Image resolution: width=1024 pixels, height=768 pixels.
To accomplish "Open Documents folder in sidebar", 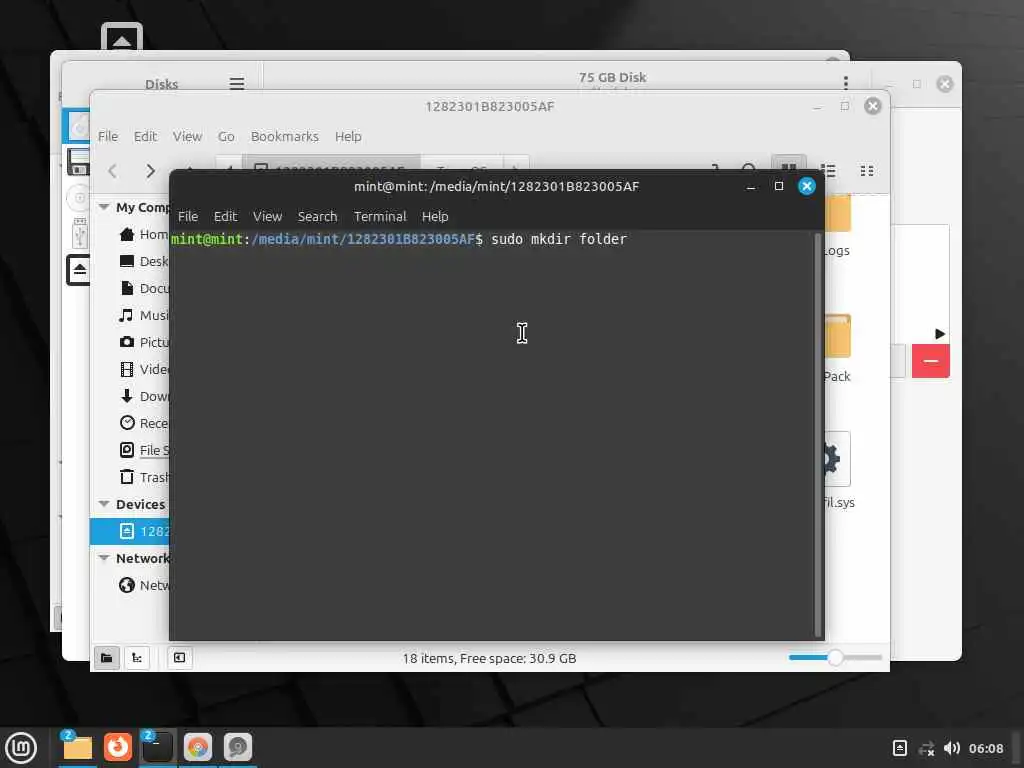I will click(x=144, y=288).
